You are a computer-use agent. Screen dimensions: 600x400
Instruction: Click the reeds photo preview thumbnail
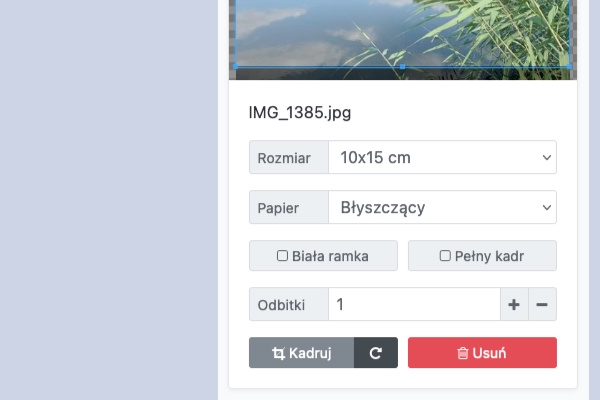[x=401, y=35]
